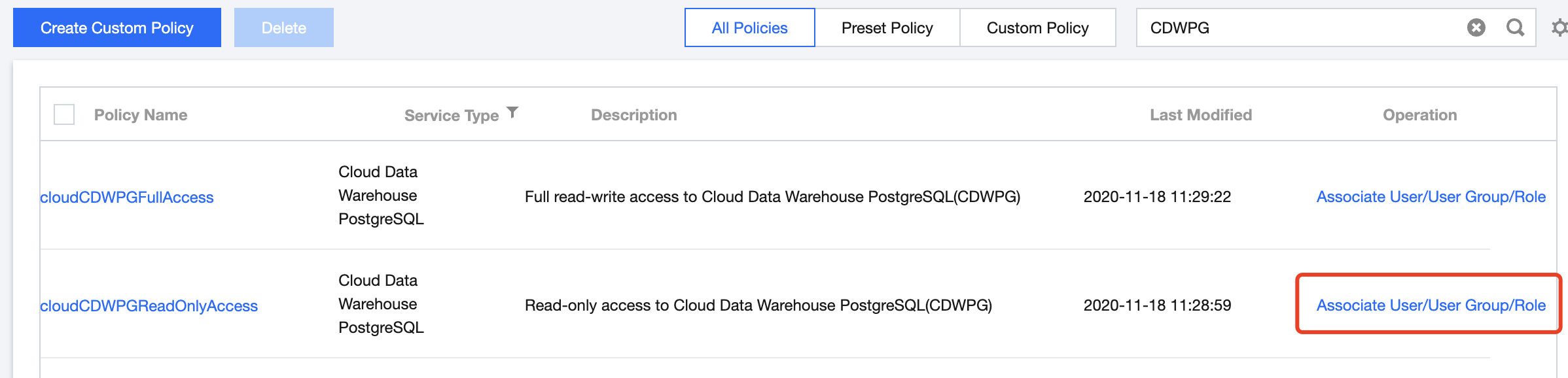Clear the CDWPG search text

(1476, 27)
